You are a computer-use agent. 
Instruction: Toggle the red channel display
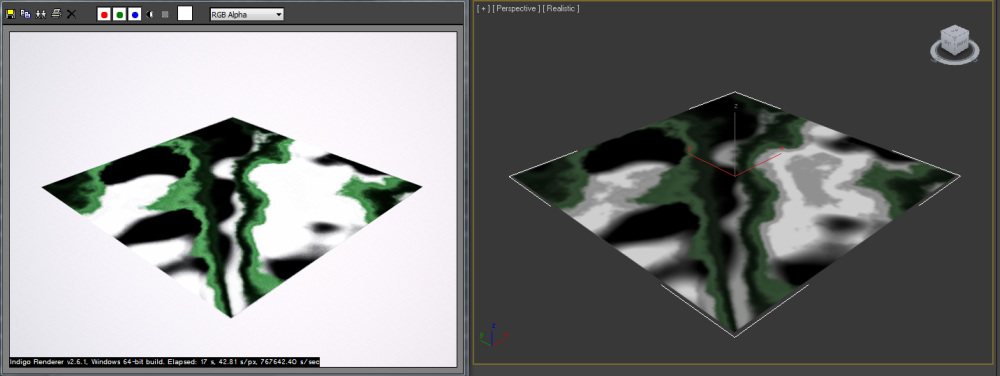coord(104,14)
